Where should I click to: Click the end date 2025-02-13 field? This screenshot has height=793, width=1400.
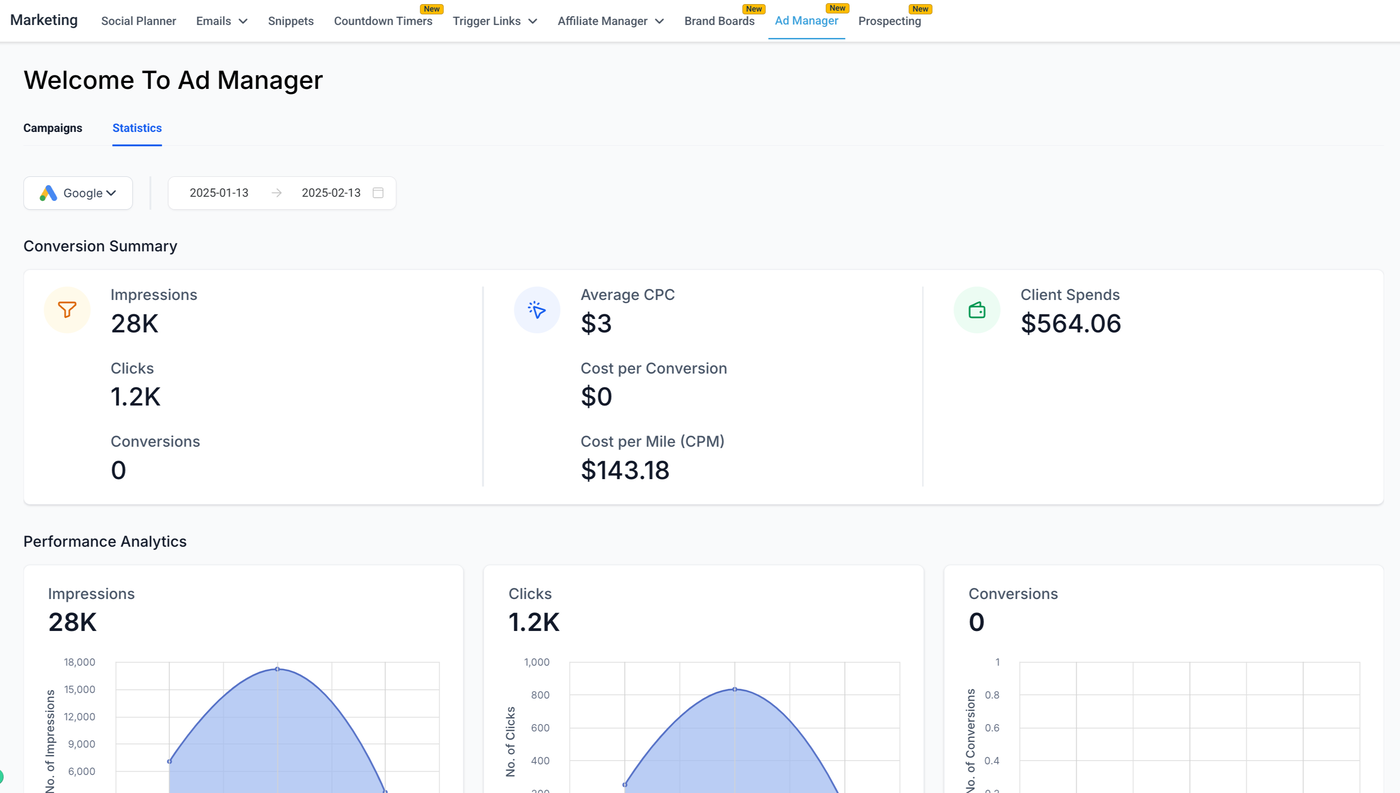click(331, 193)
